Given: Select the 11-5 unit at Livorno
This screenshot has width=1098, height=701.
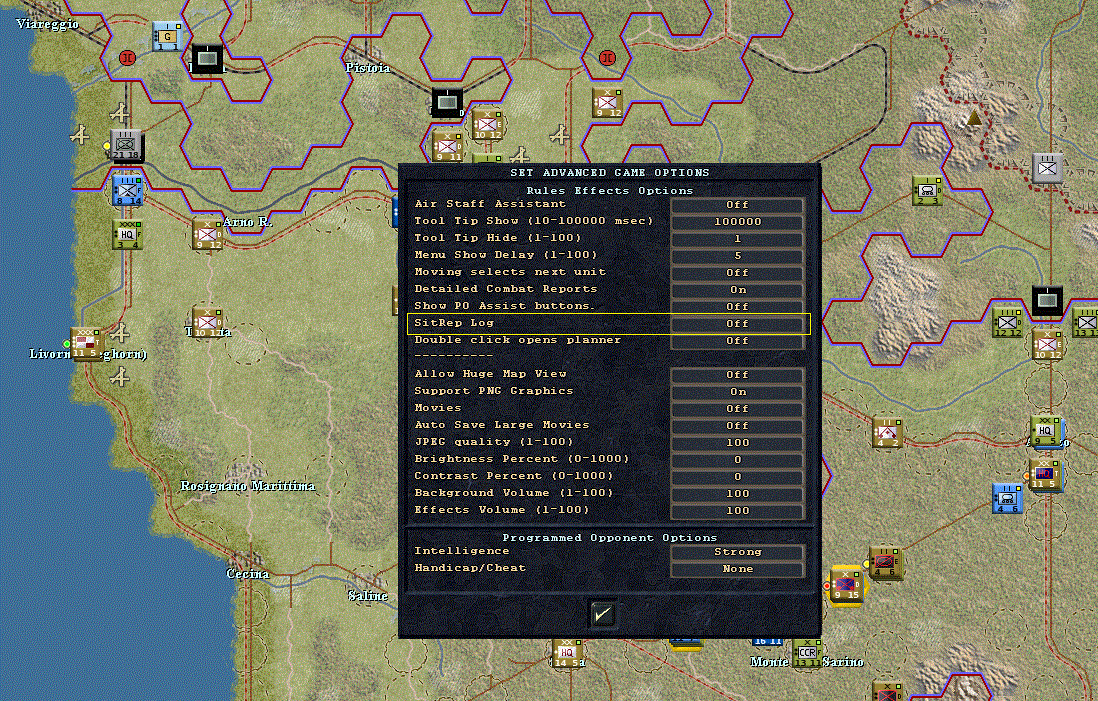Looking at the screenshot, I should (87, 343).
